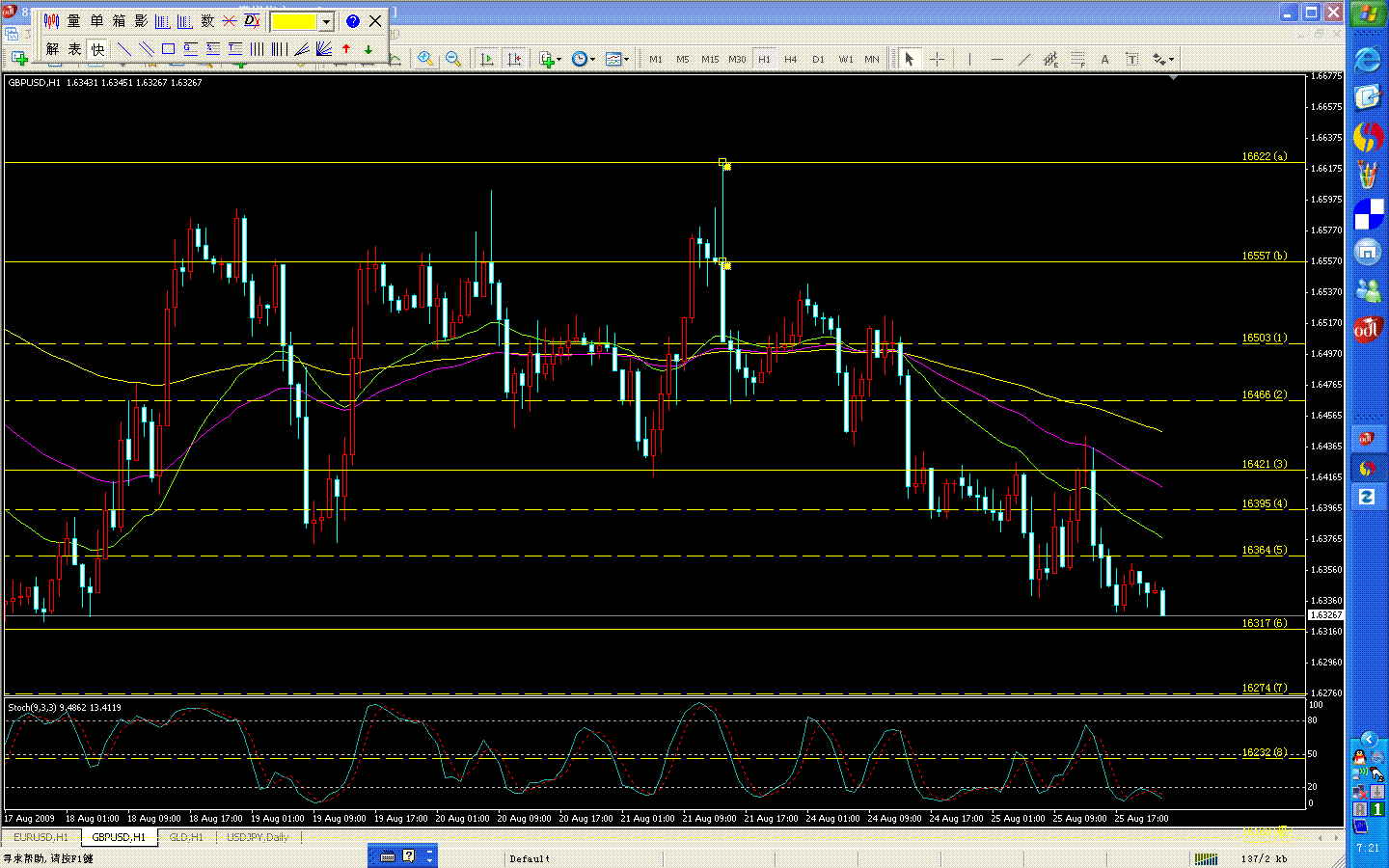The height and width of the screenshot is (868, 1389).
Task: Click the yellow color swatch
Action: click(x=295, y=21)
